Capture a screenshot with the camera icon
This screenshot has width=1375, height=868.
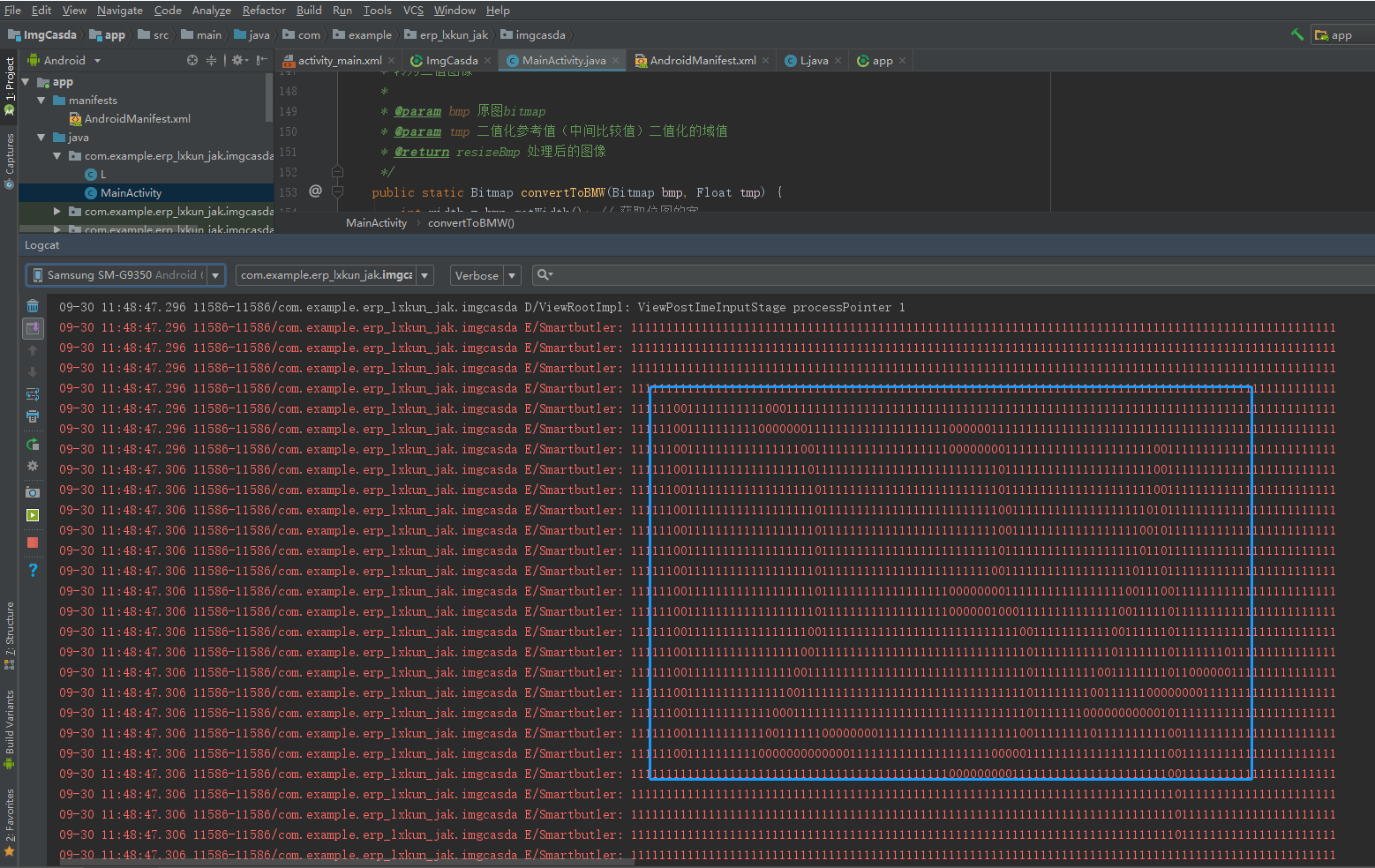pyautogui.click(x=33, y=492)
